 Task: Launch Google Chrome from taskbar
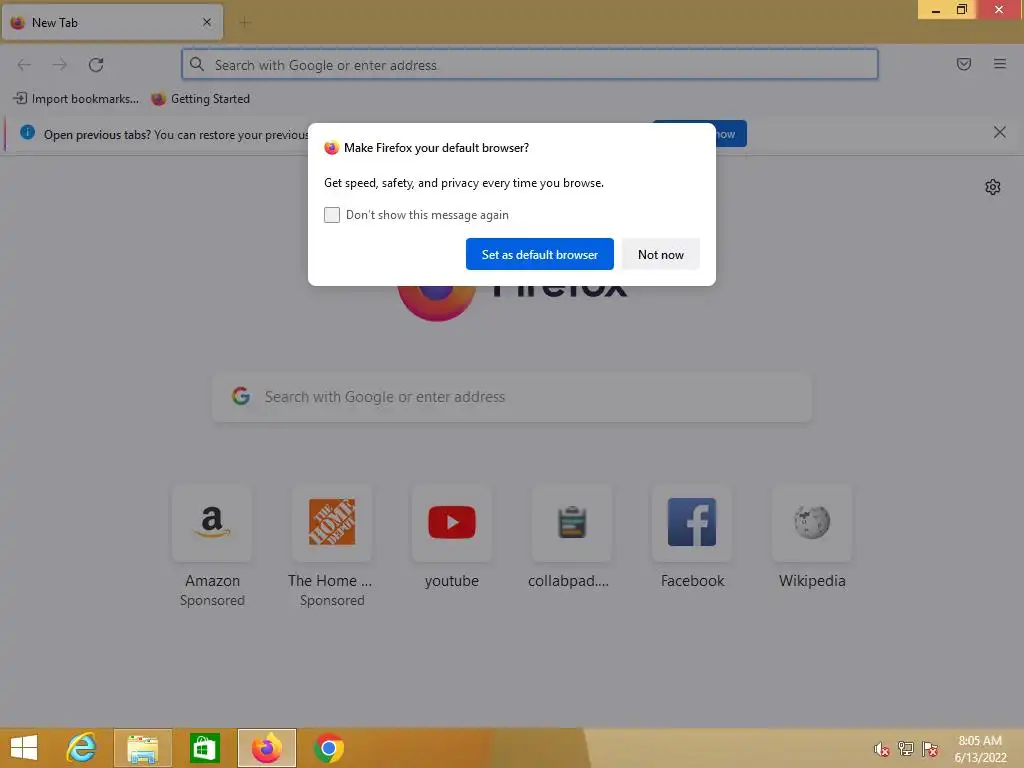tap(328, 748)
